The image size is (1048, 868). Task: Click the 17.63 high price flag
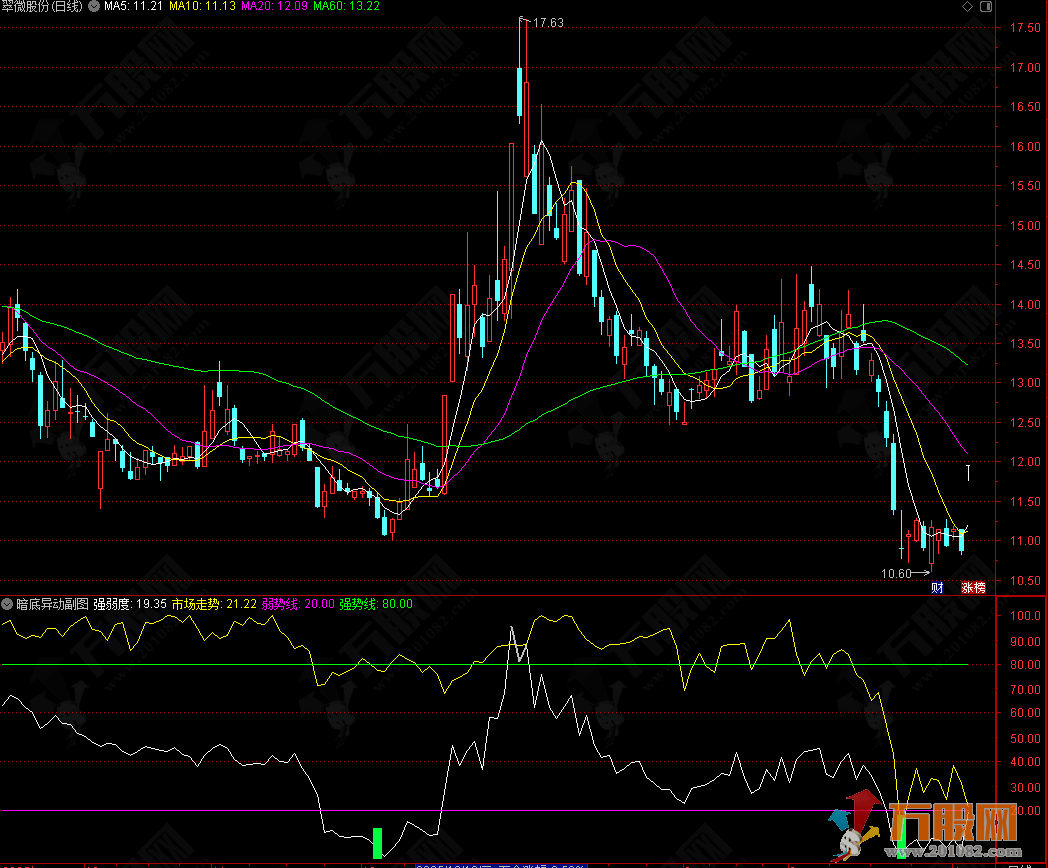[547, 22]
